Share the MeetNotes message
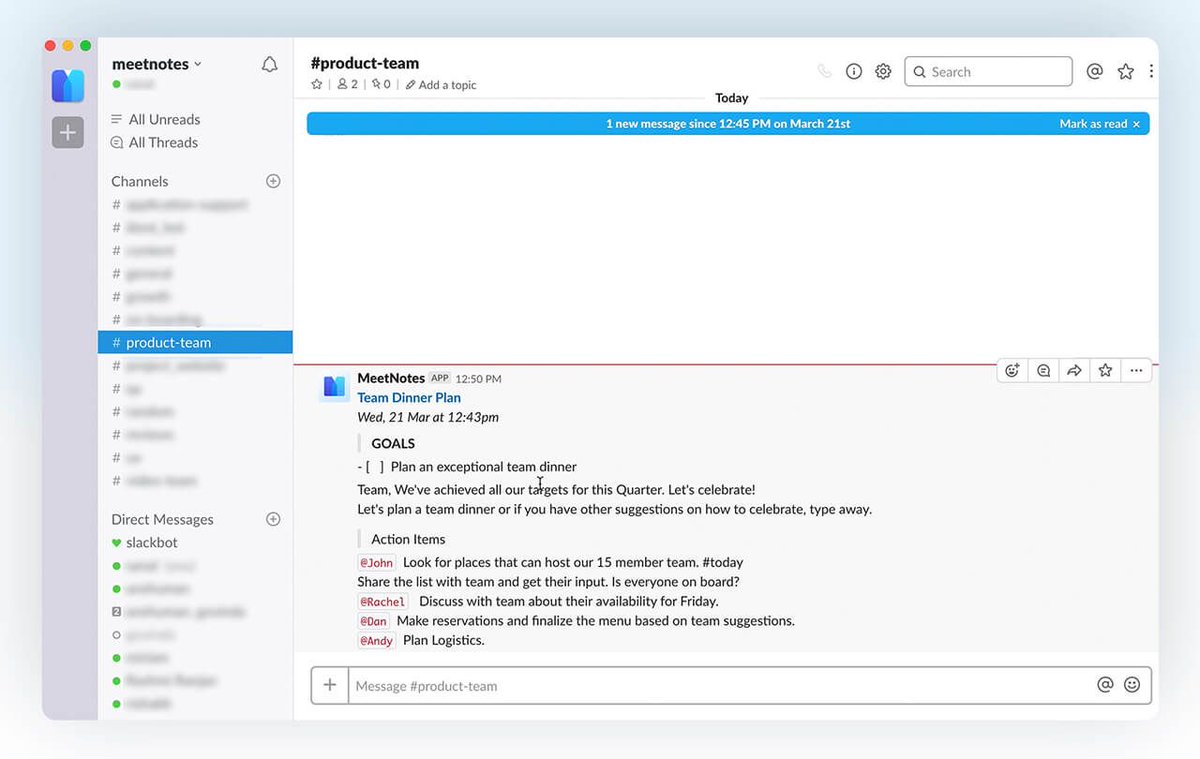The width and height of the screenshot is (1200, 759). pyautogui.click(x=1074, y=370)
